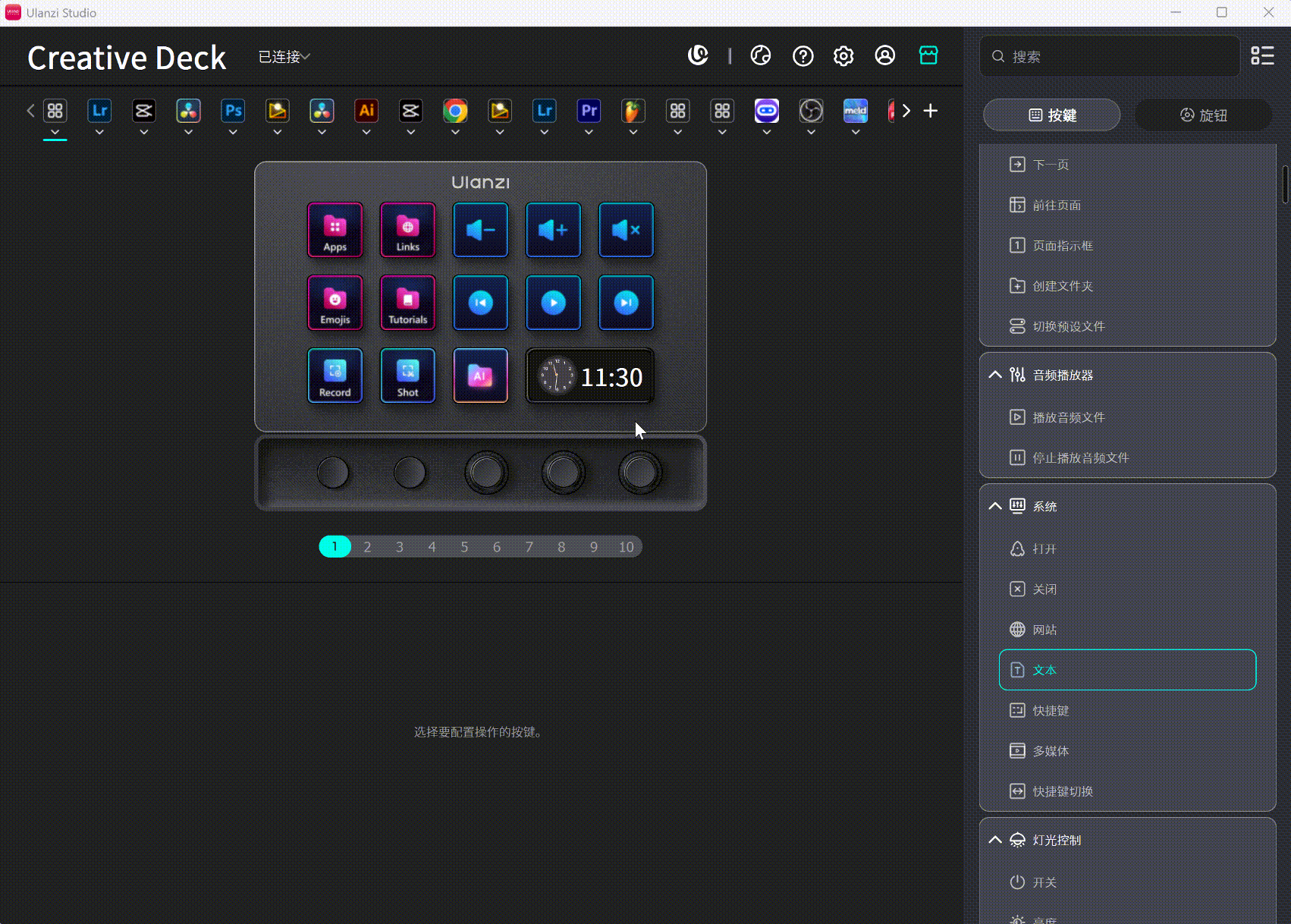1291x924 pixels.
Task: Select the 按键 tab
Action: coord(1051,115)
